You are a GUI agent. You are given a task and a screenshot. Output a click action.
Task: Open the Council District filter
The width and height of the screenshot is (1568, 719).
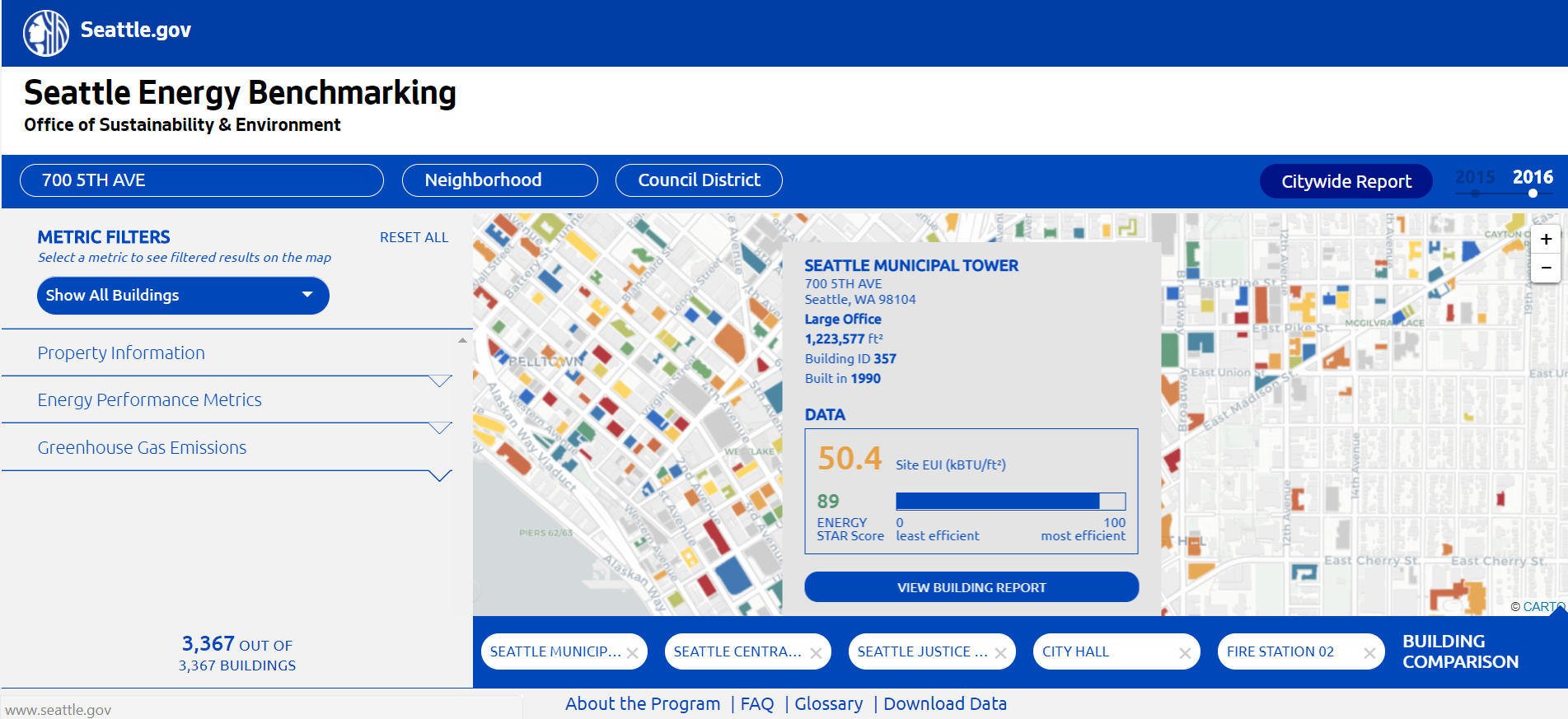pyautogui.click(x=699, y=180)
